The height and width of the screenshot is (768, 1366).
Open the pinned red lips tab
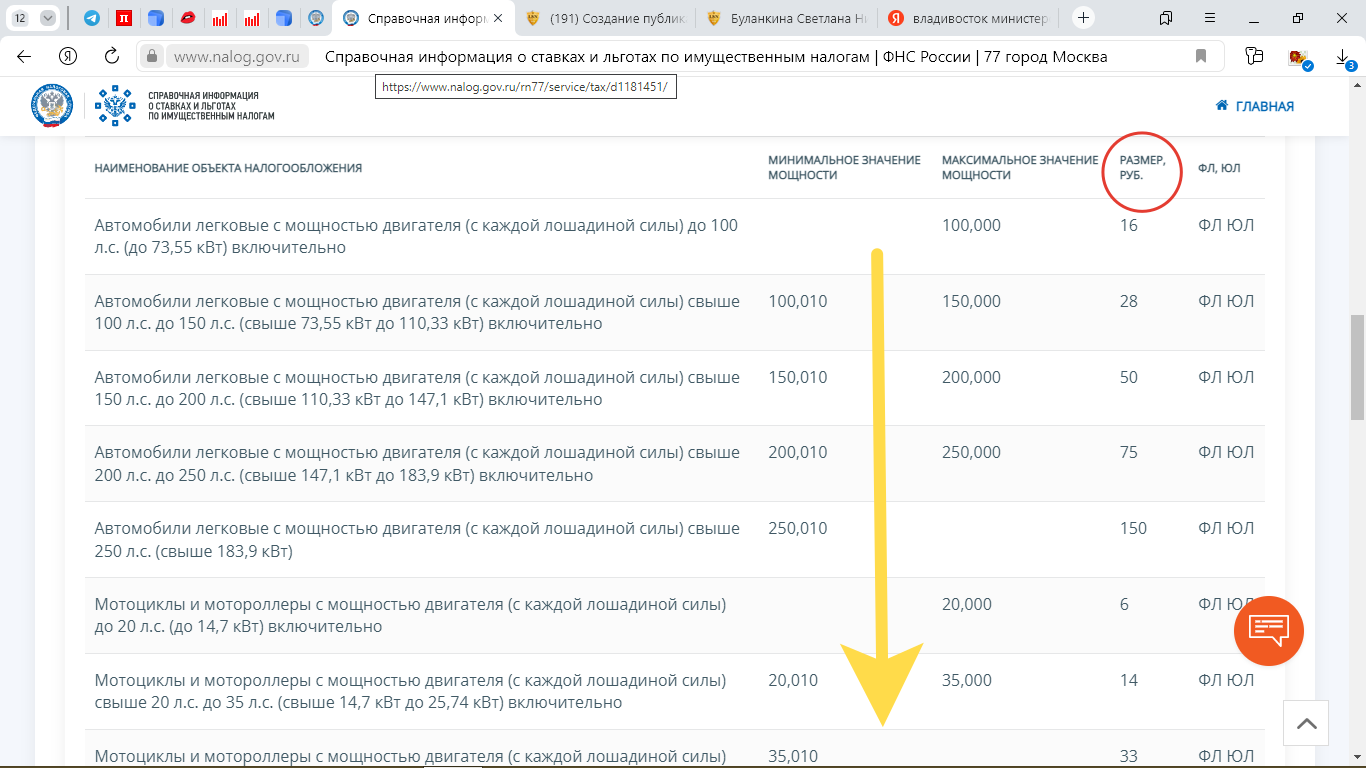[x=187, y=18]
